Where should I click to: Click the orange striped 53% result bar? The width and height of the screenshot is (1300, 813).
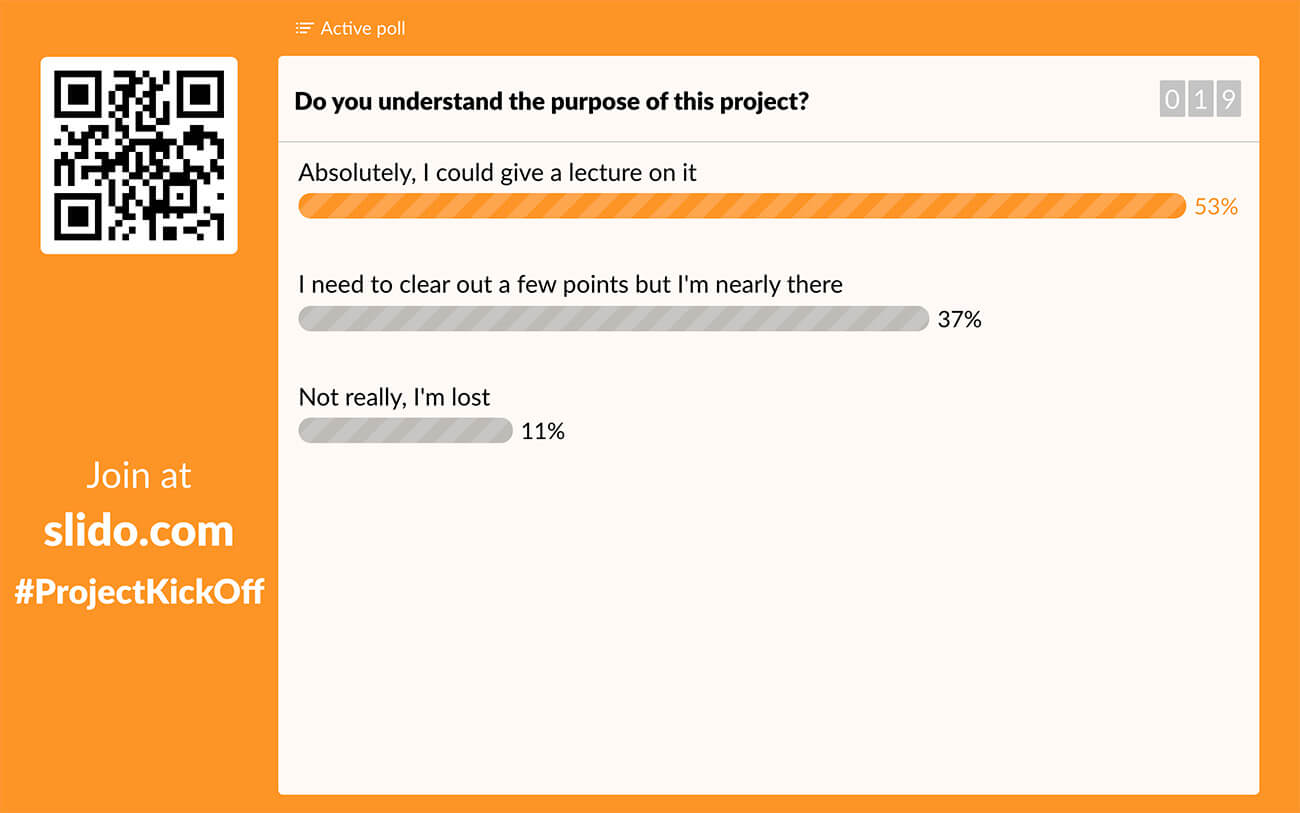click(x=741, y=206)
